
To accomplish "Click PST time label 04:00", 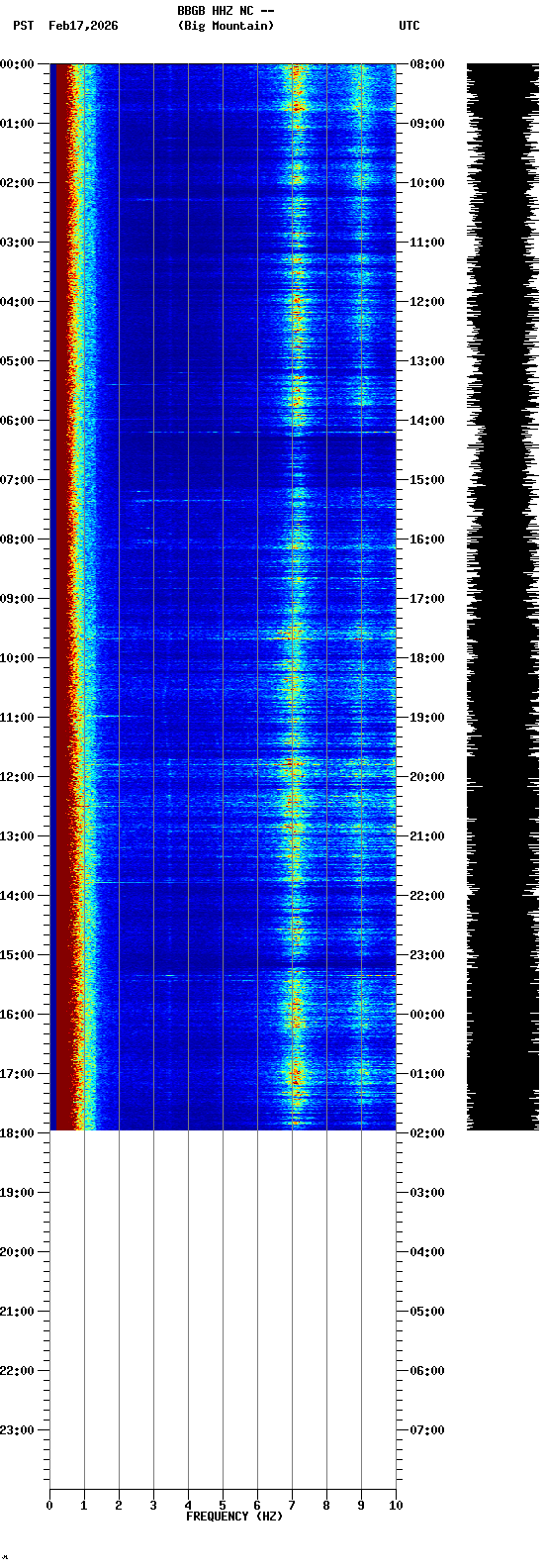I will pyautogui.click(x=18, y=302).
